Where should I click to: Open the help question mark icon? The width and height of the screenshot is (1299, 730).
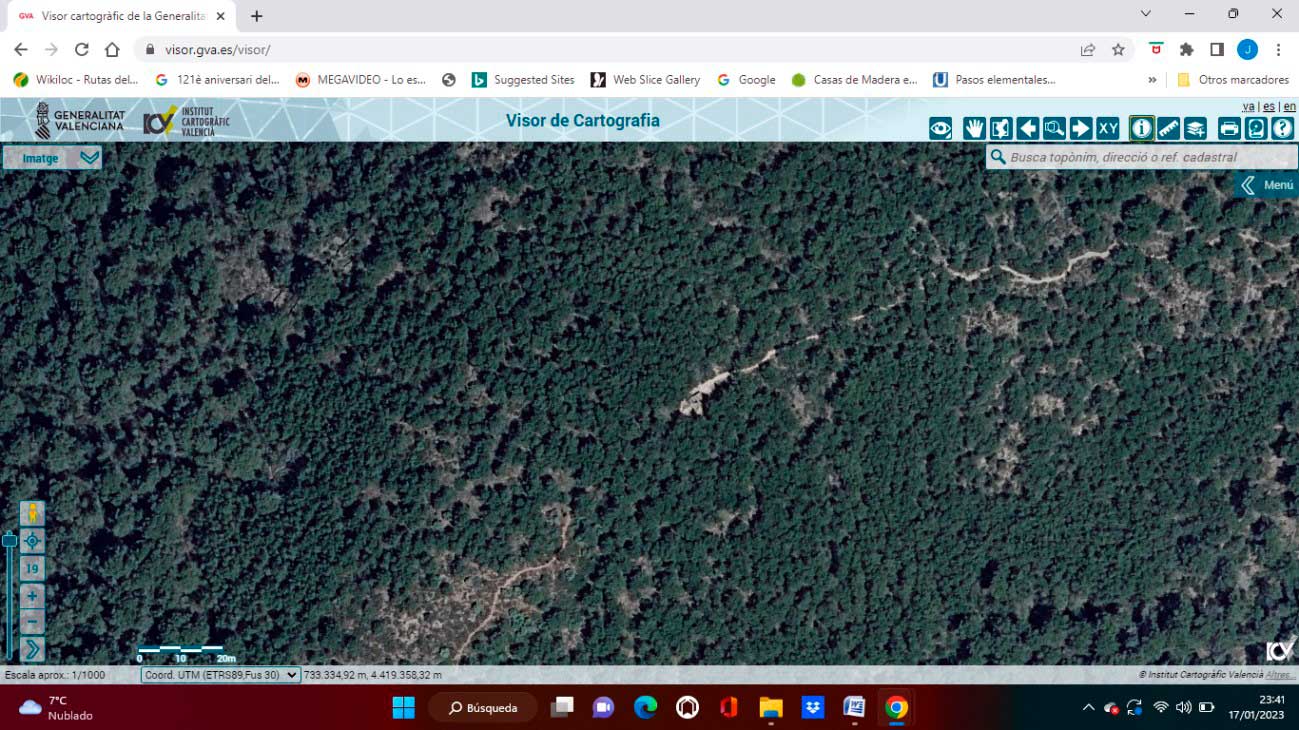pyautogui.click(x=1282, y=128)
